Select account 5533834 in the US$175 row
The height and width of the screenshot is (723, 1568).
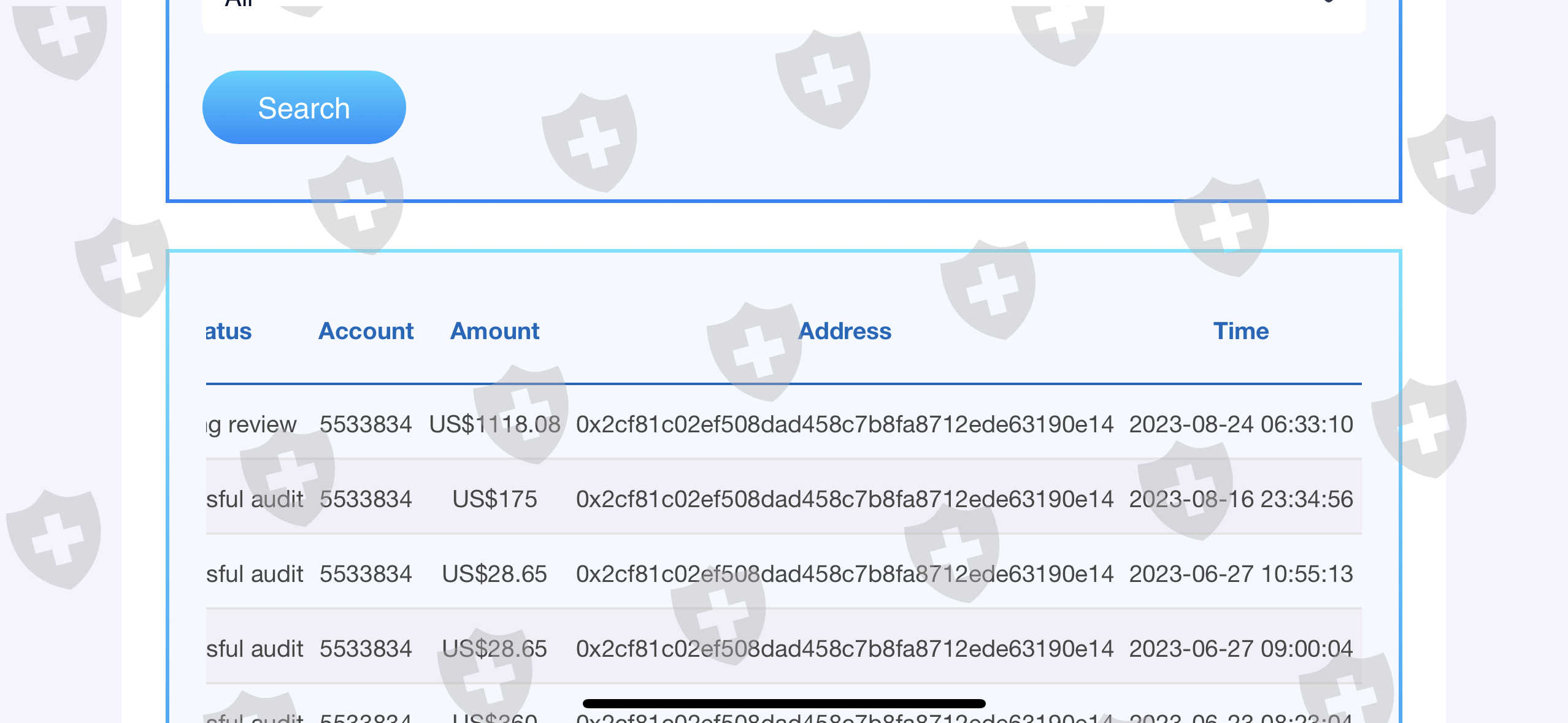click(366, 499)
